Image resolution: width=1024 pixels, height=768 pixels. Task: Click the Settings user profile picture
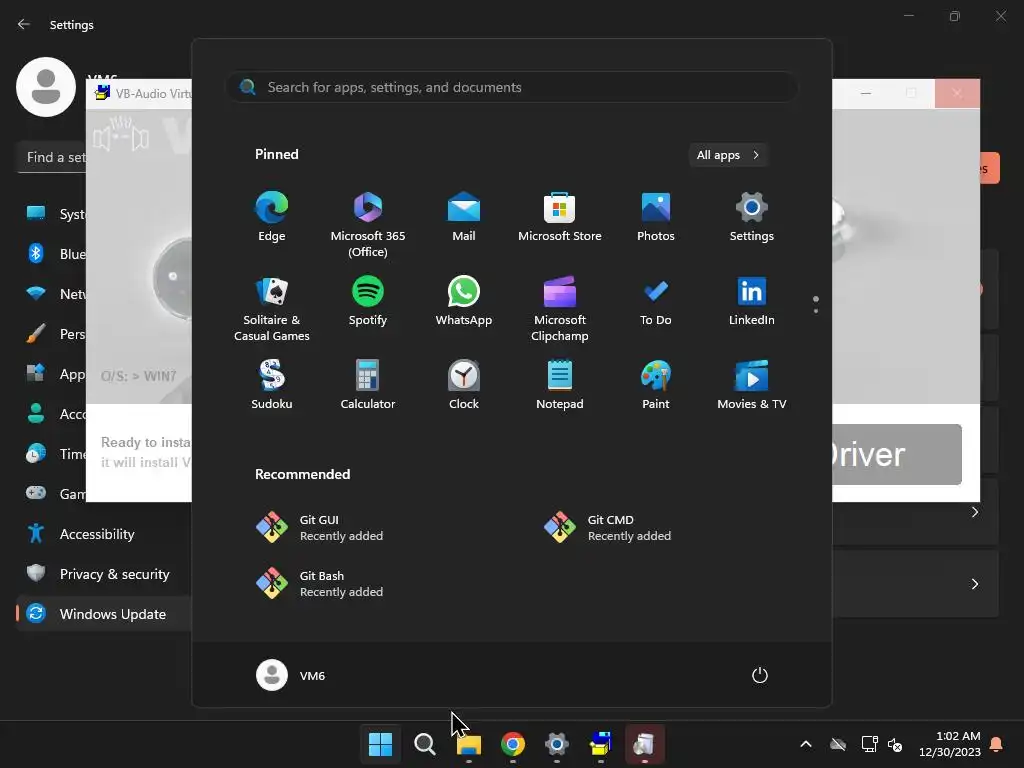coord(46,87)
